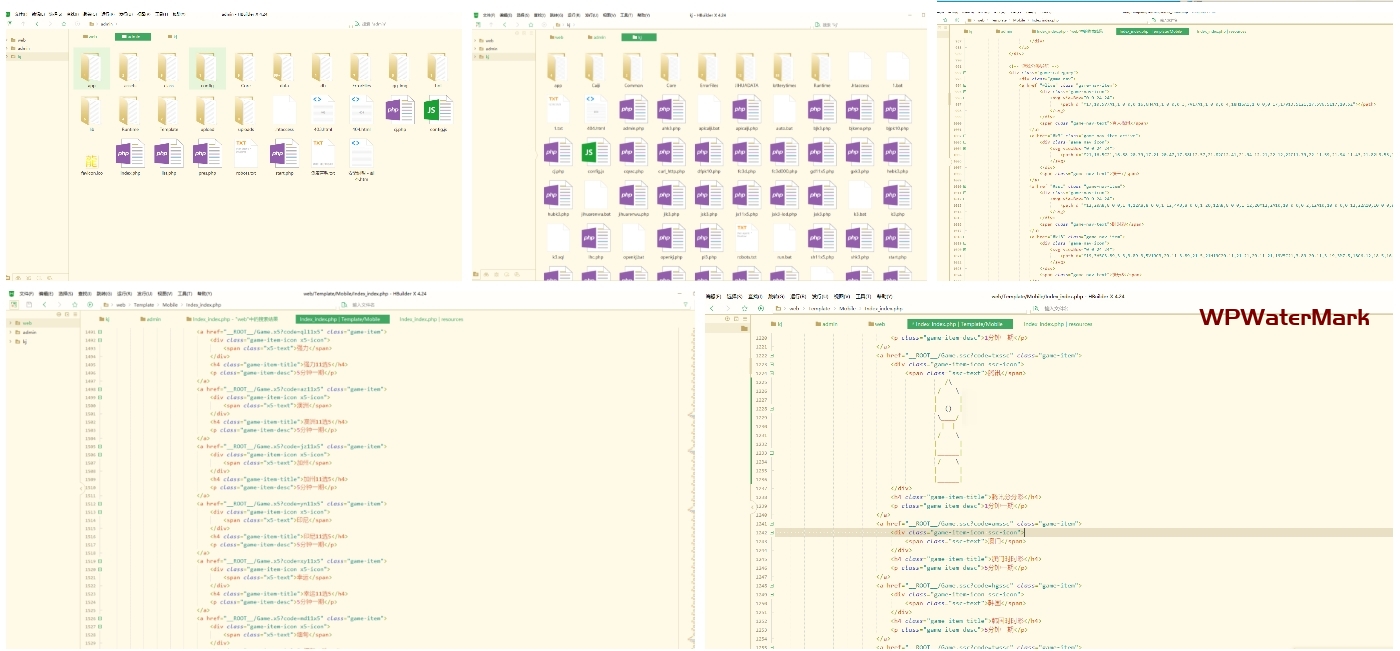Open the Common folder in kj window
This screenshot has height=651, width=1400.
[632, 67]
